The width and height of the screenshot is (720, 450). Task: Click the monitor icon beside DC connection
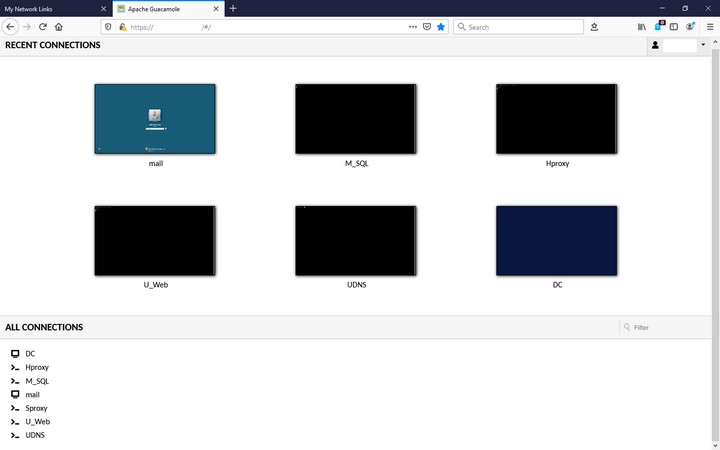pyautogui.click(x=15, y=354)
